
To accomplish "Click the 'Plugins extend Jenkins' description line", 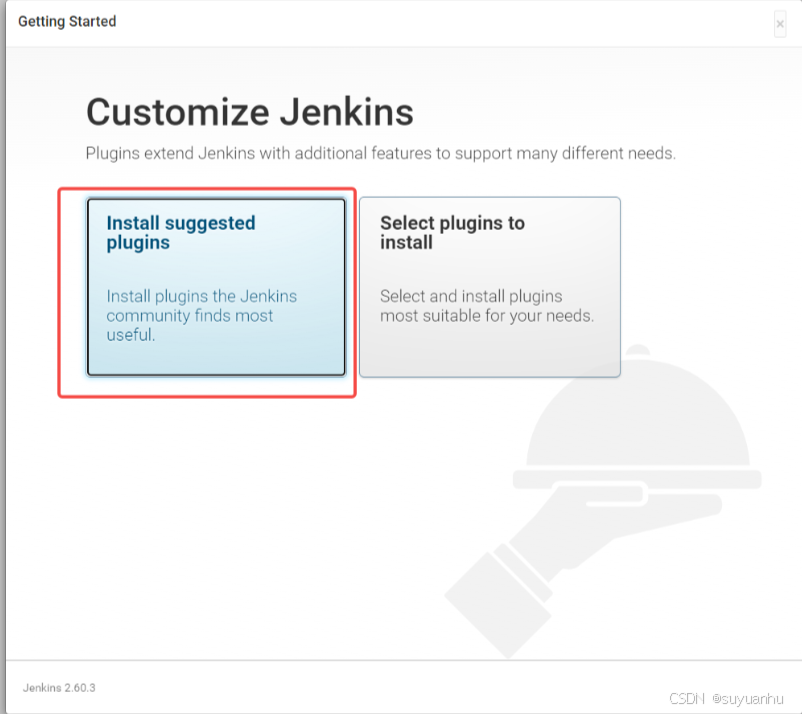I will (381, 153).
